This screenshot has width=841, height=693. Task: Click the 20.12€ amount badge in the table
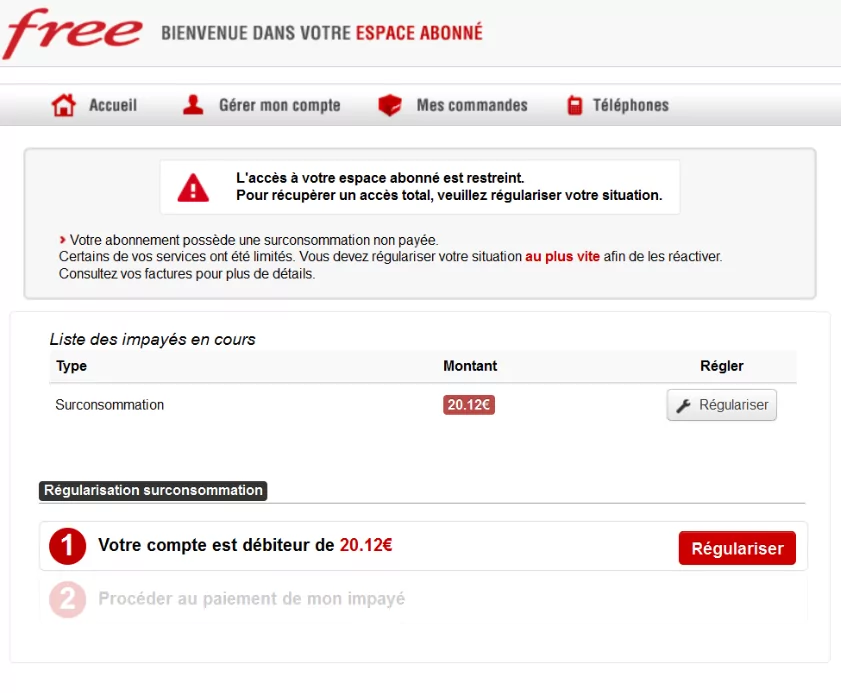pyautogui.click(x=469, y=405)
